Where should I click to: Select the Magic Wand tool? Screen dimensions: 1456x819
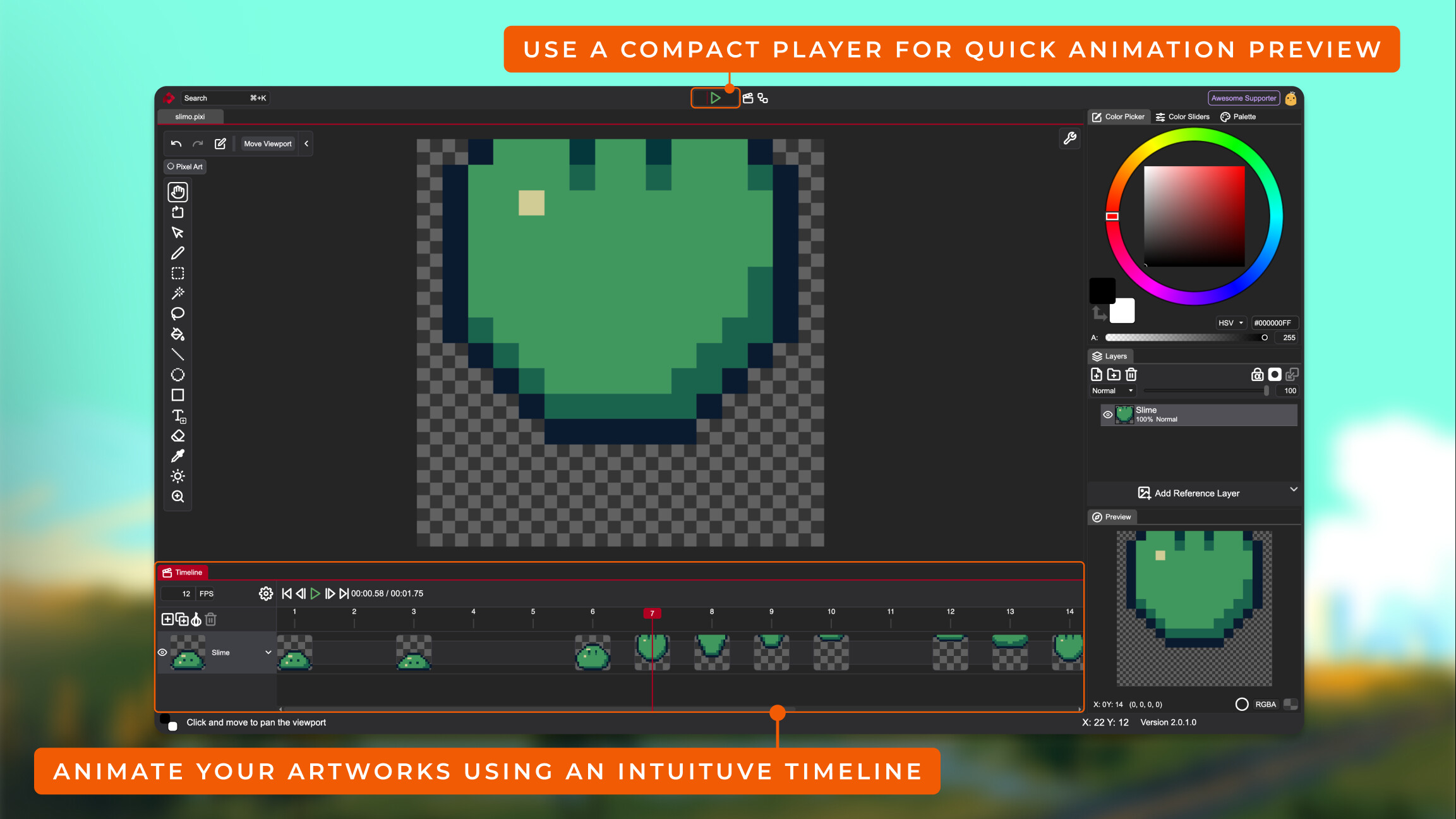coord(177,293)
